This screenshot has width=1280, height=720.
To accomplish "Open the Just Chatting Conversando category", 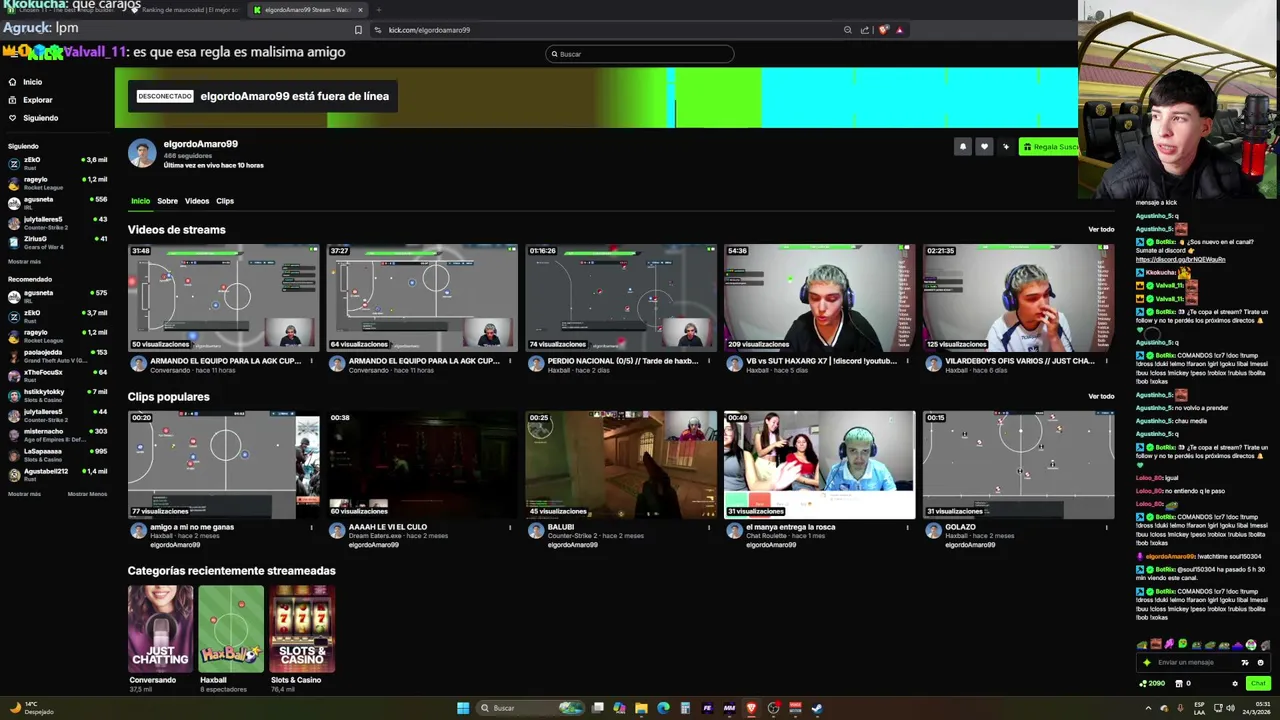I will (x=160, y=629).
